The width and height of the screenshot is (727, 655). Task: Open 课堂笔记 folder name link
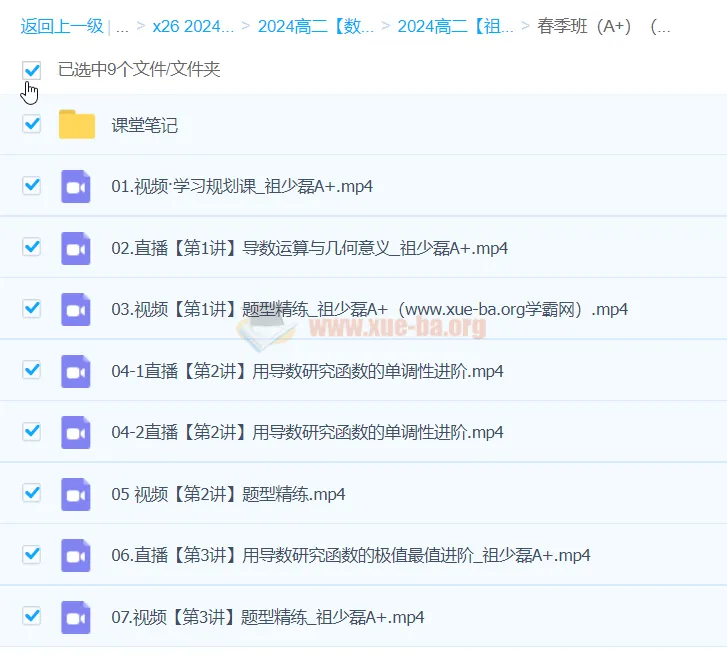[145, 125]
